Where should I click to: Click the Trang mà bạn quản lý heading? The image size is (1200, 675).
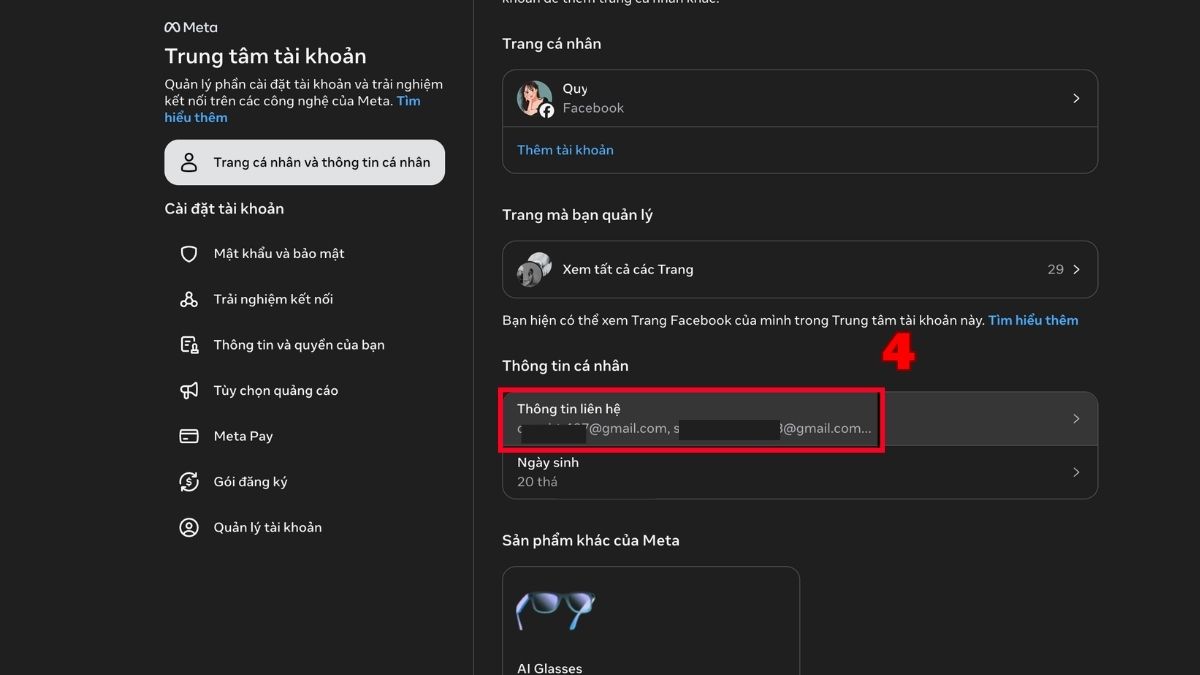577,215
